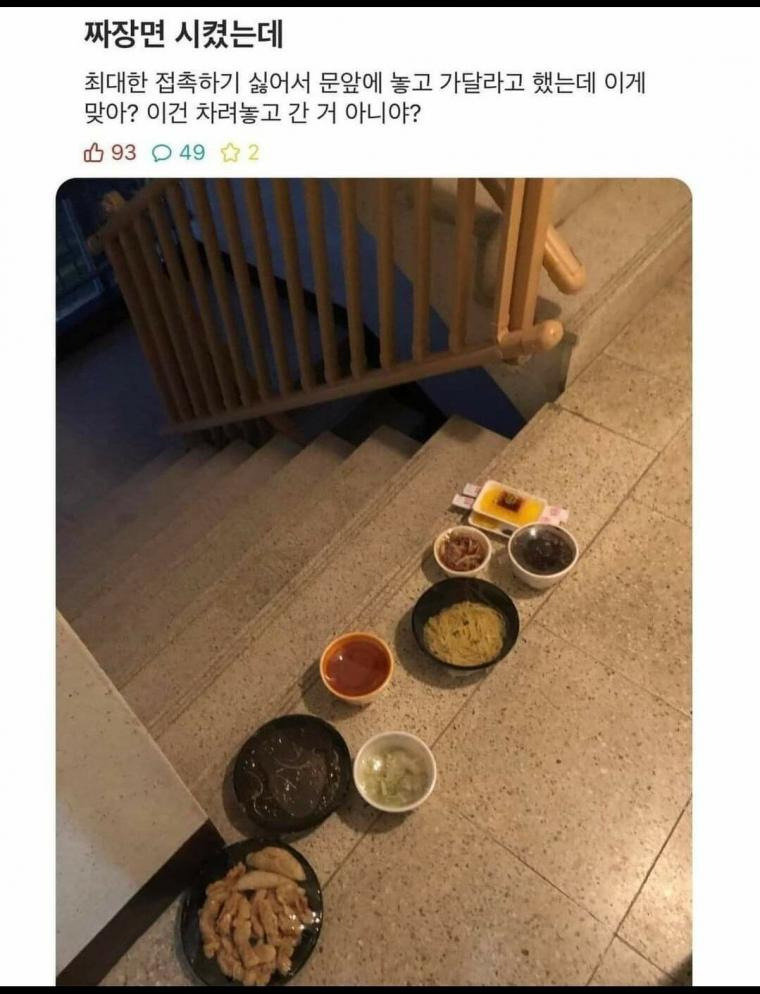This screenshot has height=994, width=760.
Task: Open the post title 짜장면 시켰는데
Action: coord(184,34)
